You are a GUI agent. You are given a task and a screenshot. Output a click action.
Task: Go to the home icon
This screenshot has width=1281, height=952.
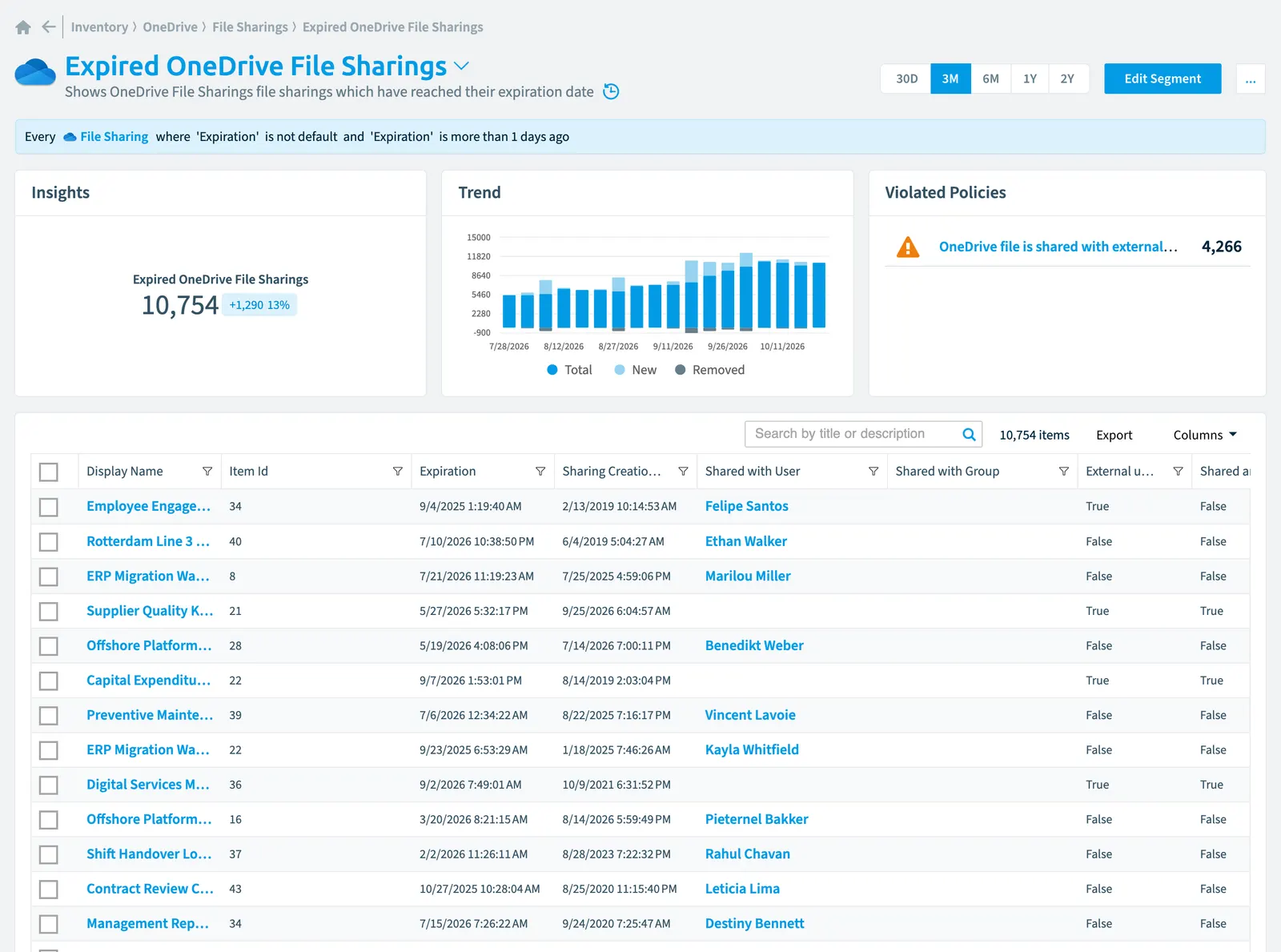(23, 27)
